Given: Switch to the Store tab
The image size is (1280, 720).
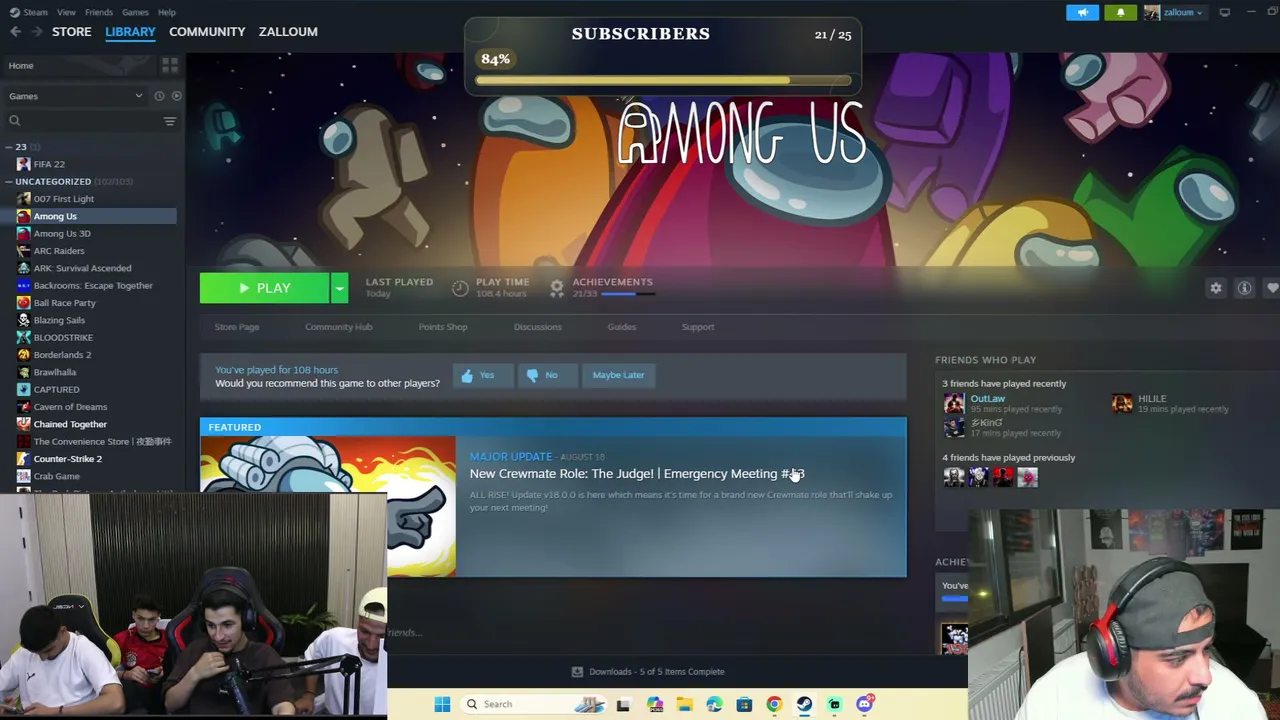Looking at the screenshot, I should tap(72, 32).
